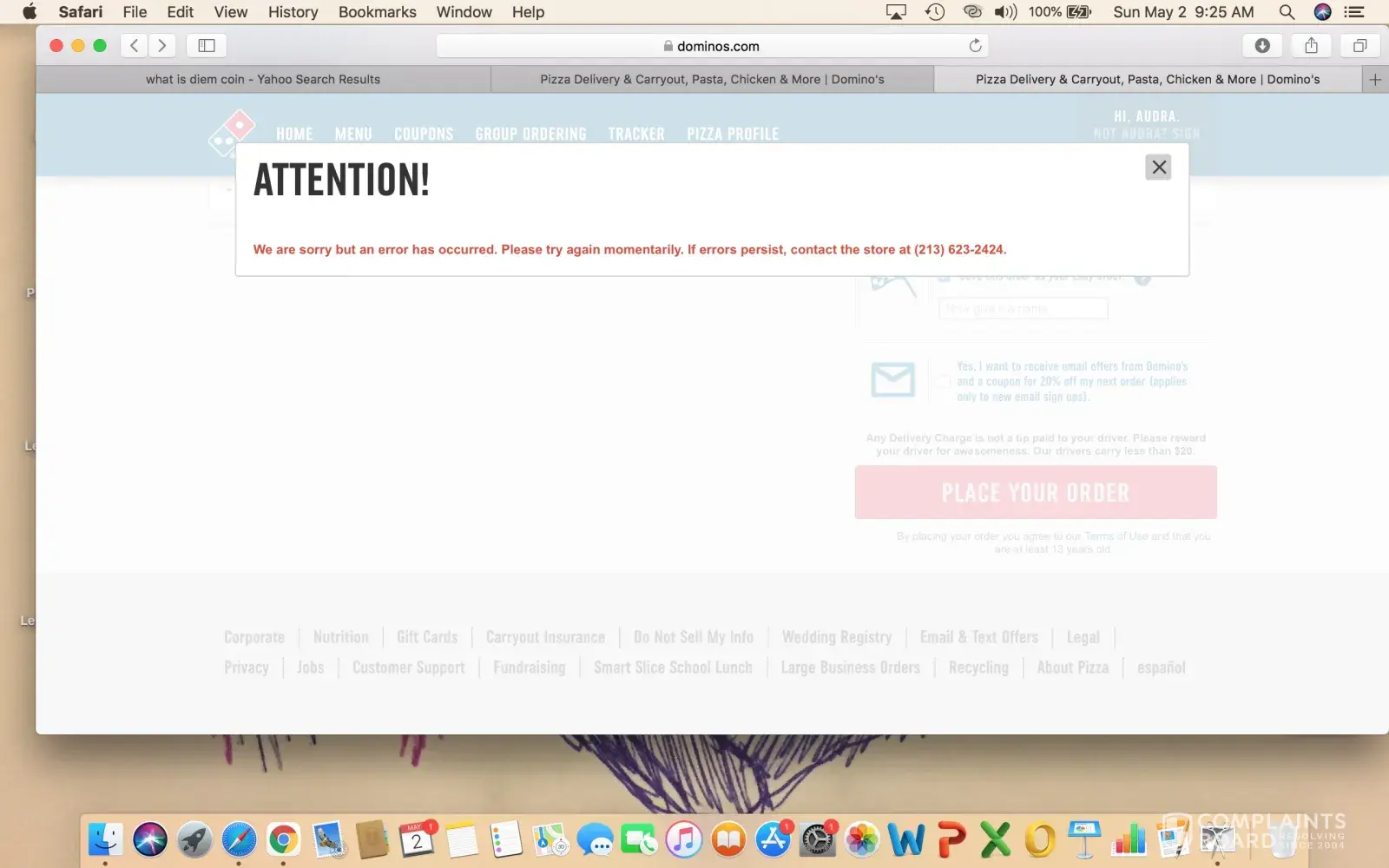Click the store phone number (213) 623-2424
Viewport: 1389px width, 868px height.
click(x=959, y=250)
